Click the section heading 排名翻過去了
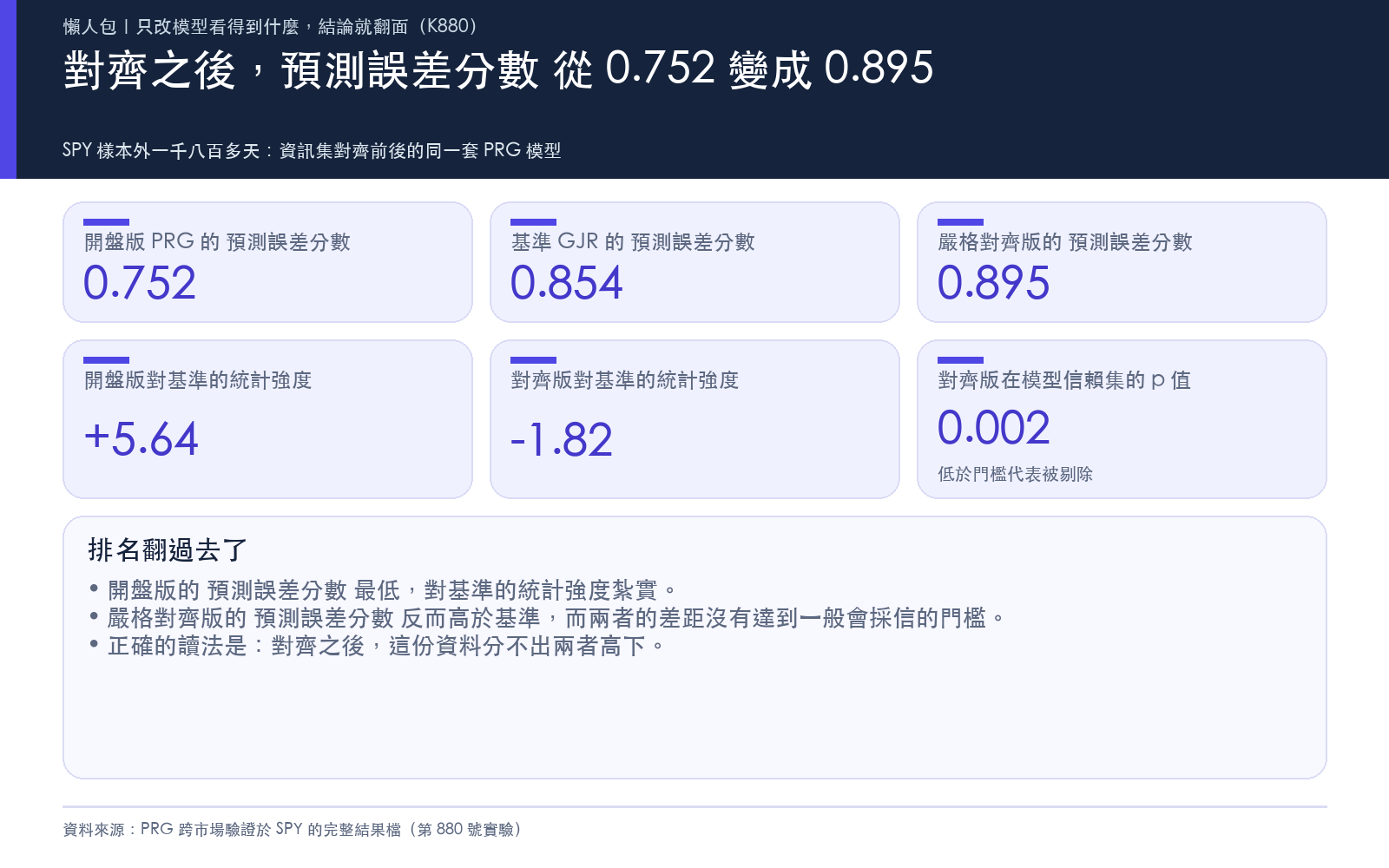Image resolution: width=1389 pixels, height=868 pixels. (x=168, y=550)
